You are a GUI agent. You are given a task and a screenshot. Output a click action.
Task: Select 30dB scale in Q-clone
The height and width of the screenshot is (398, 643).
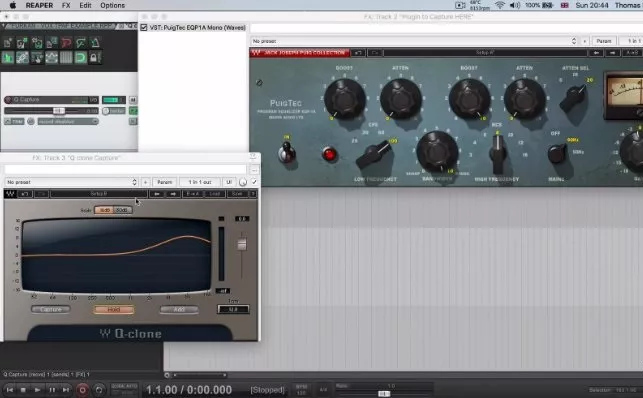[122, 210]
